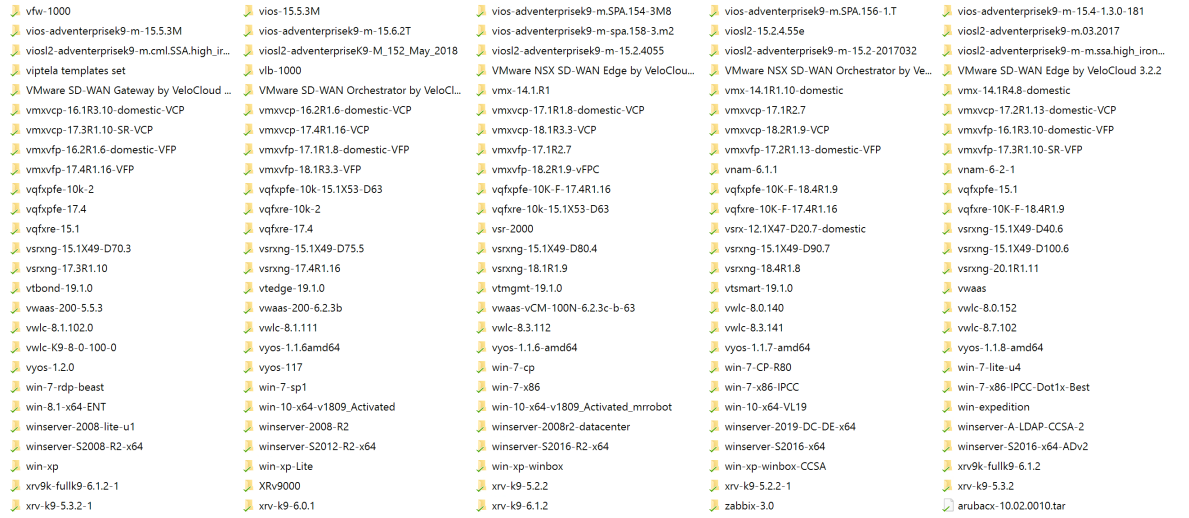This screenshot has width=1189, height=518.
Task: Select folder icon of win-7-cp
Action: pyautogui.click(x=482, y=367)
